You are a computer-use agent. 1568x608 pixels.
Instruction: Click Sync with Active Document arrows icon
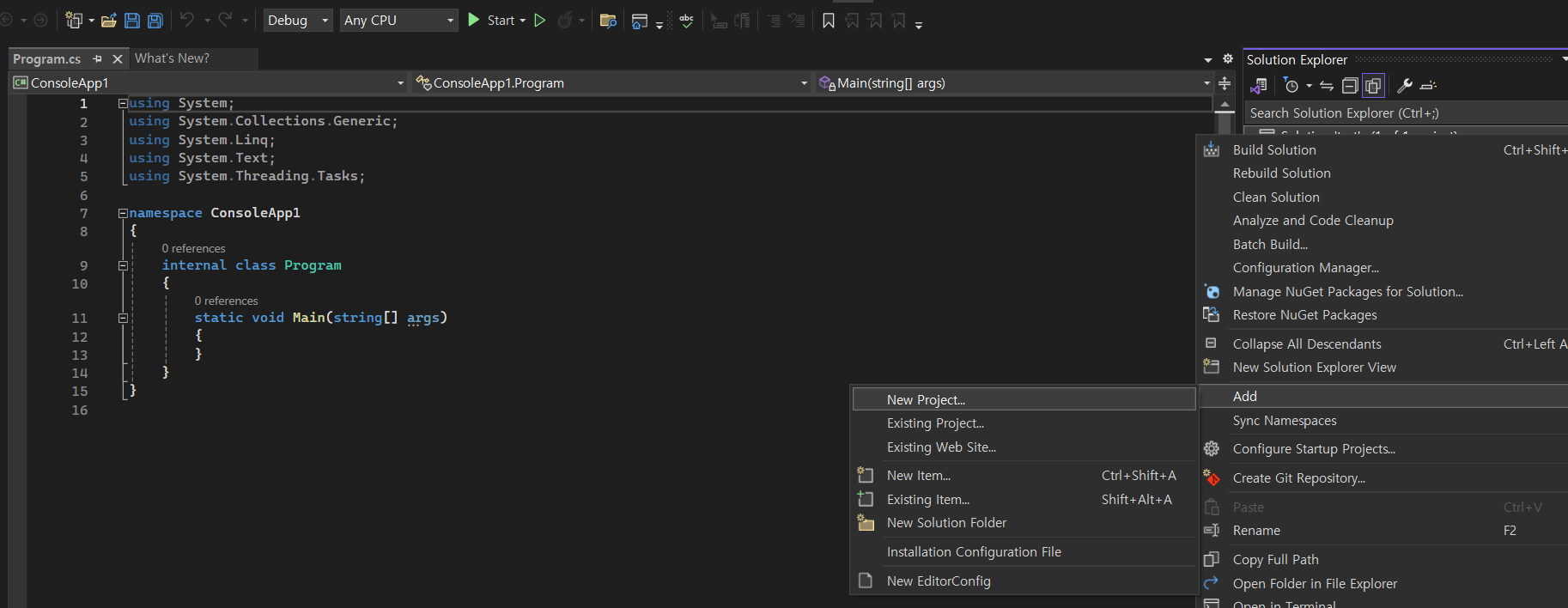coord(1327,86)
